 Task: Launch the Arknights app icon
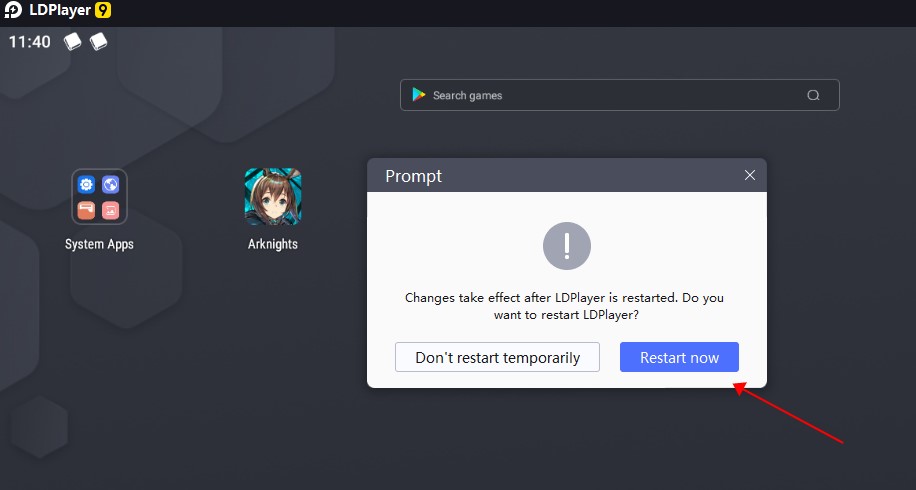(273, 197)
